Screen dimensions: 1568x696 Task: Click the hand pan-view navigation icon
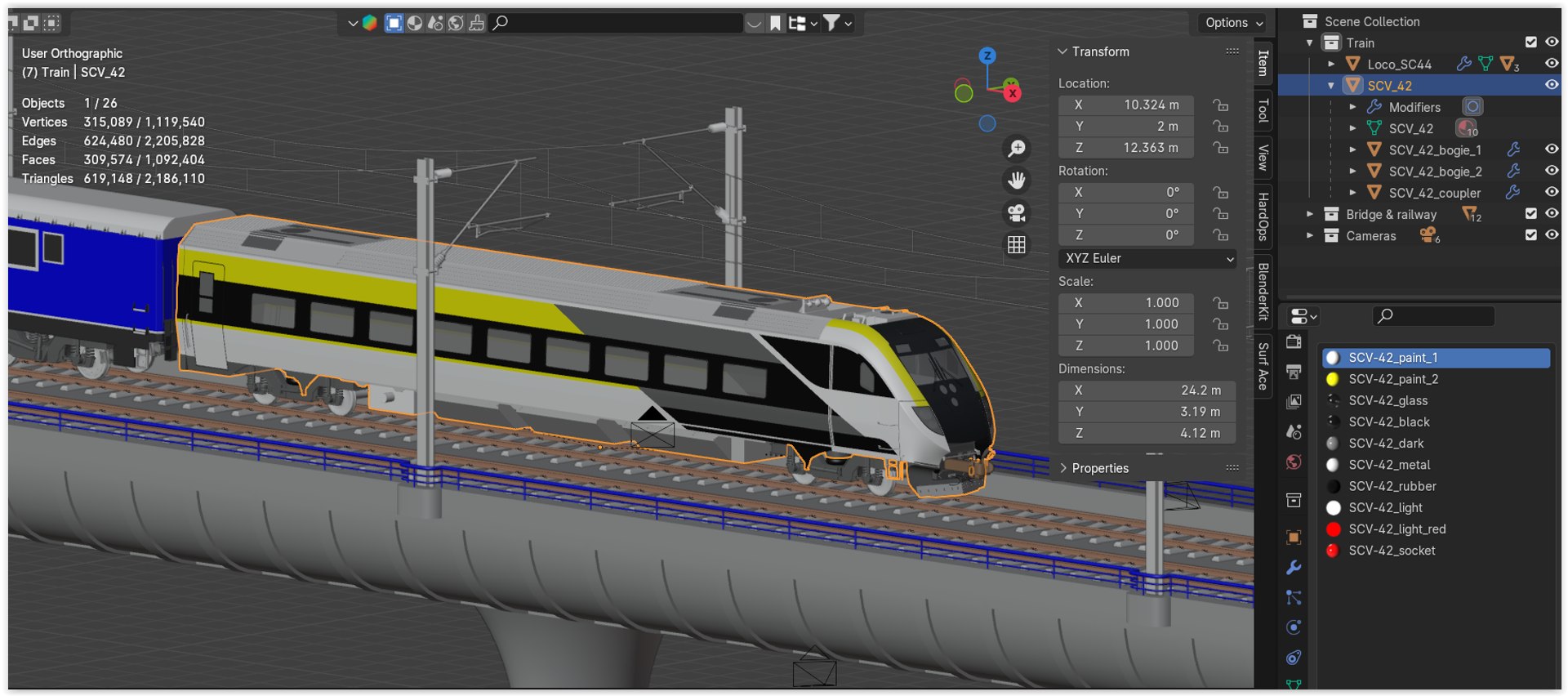pyautogui.click(x=1016, y=181)
